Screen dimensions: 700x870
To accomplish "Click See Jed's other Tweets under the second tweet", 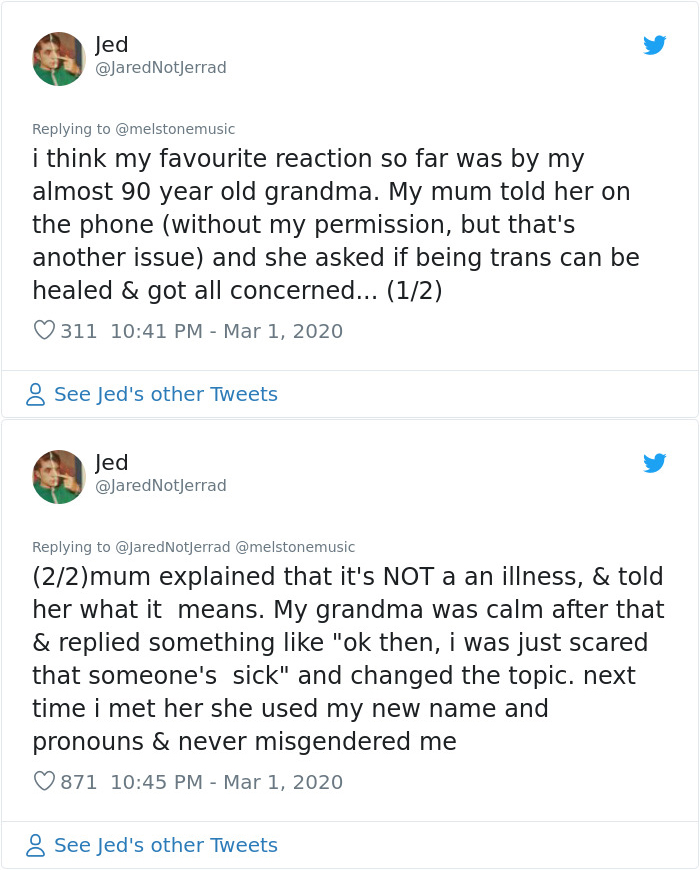I will click(165, 845).
